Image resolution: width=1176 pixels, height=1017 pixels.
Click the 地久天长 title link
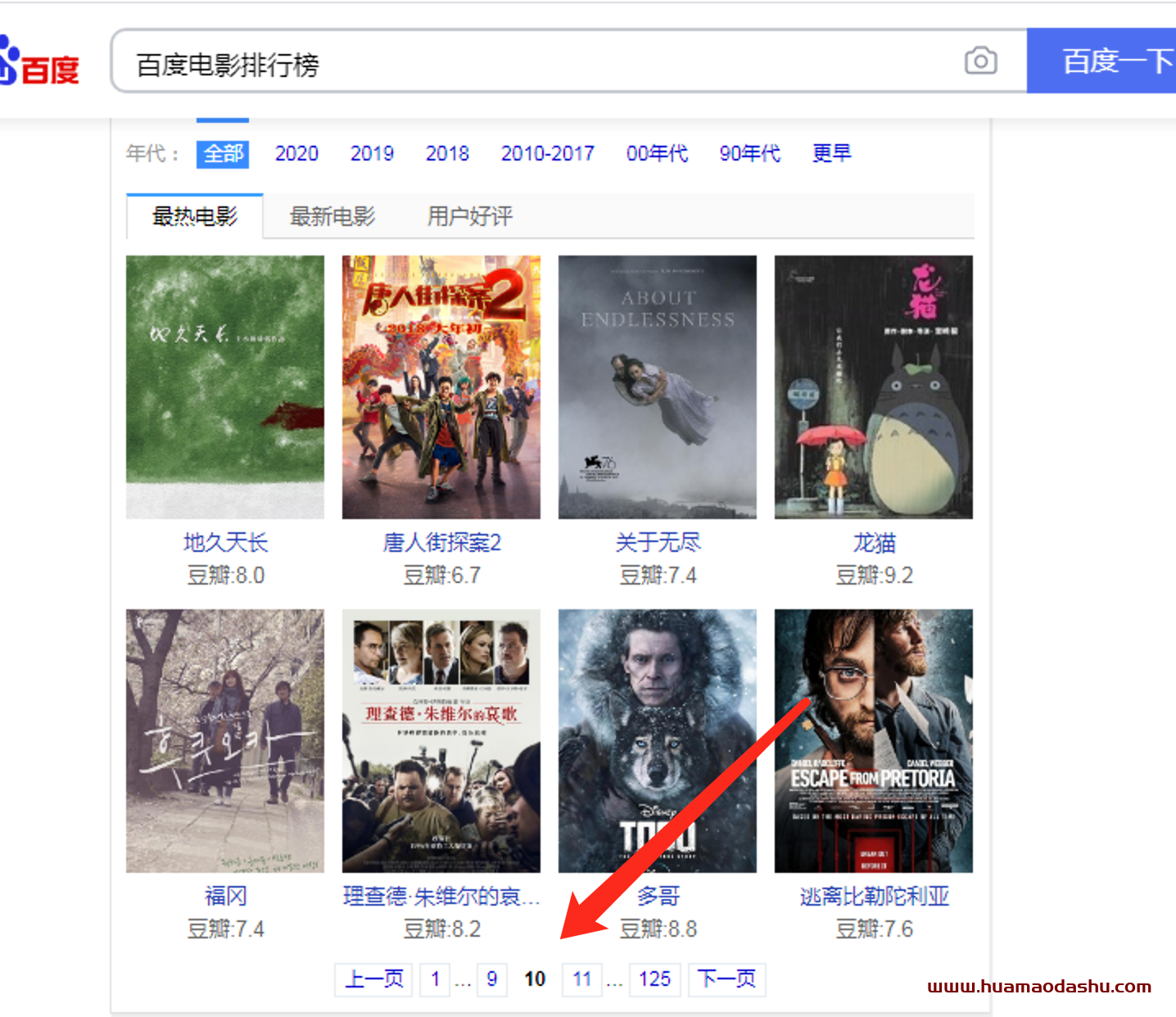[225, 542]
